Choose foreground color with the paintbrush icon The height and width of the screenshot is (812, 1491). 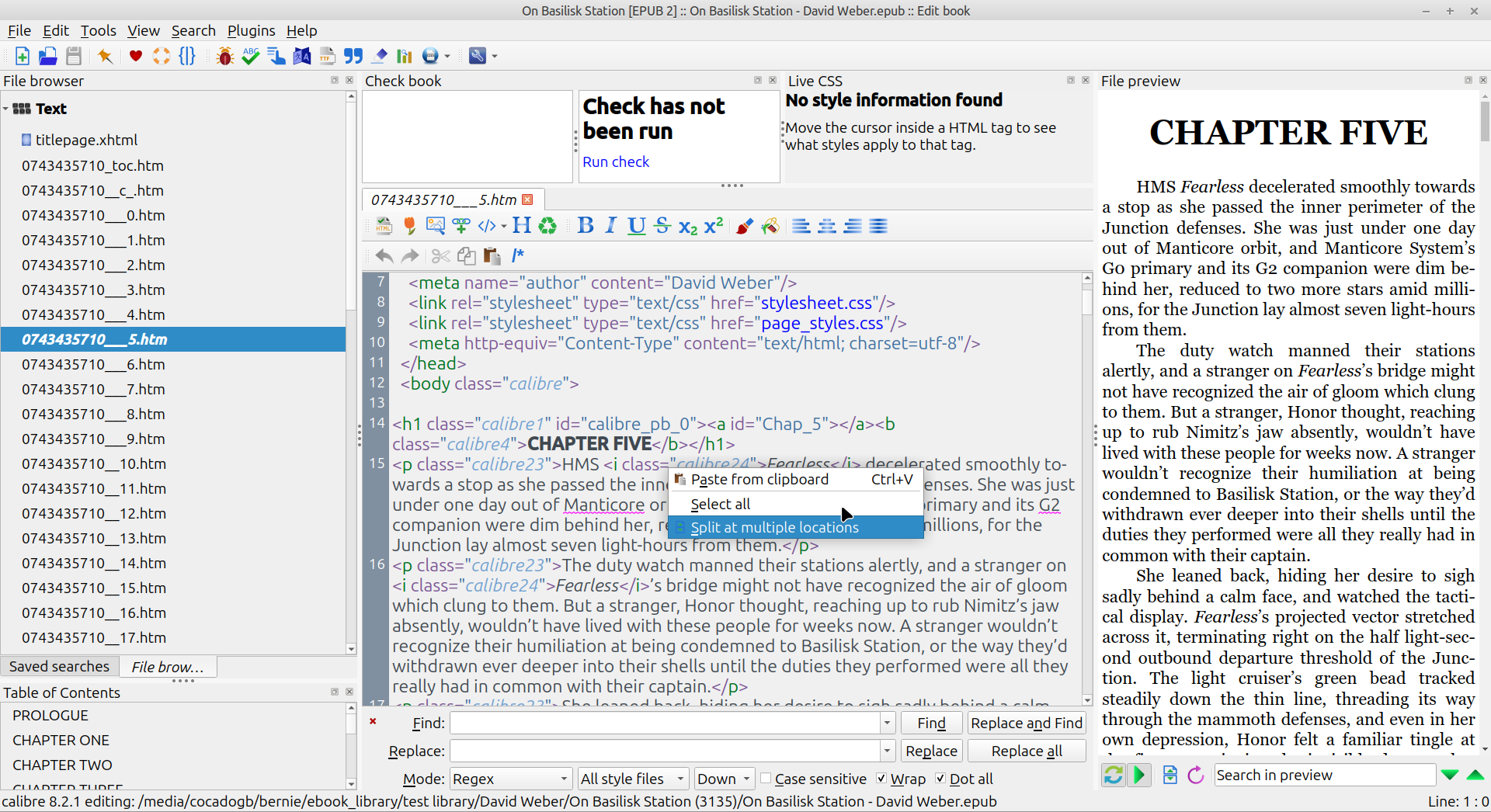[x=745, y=226]
